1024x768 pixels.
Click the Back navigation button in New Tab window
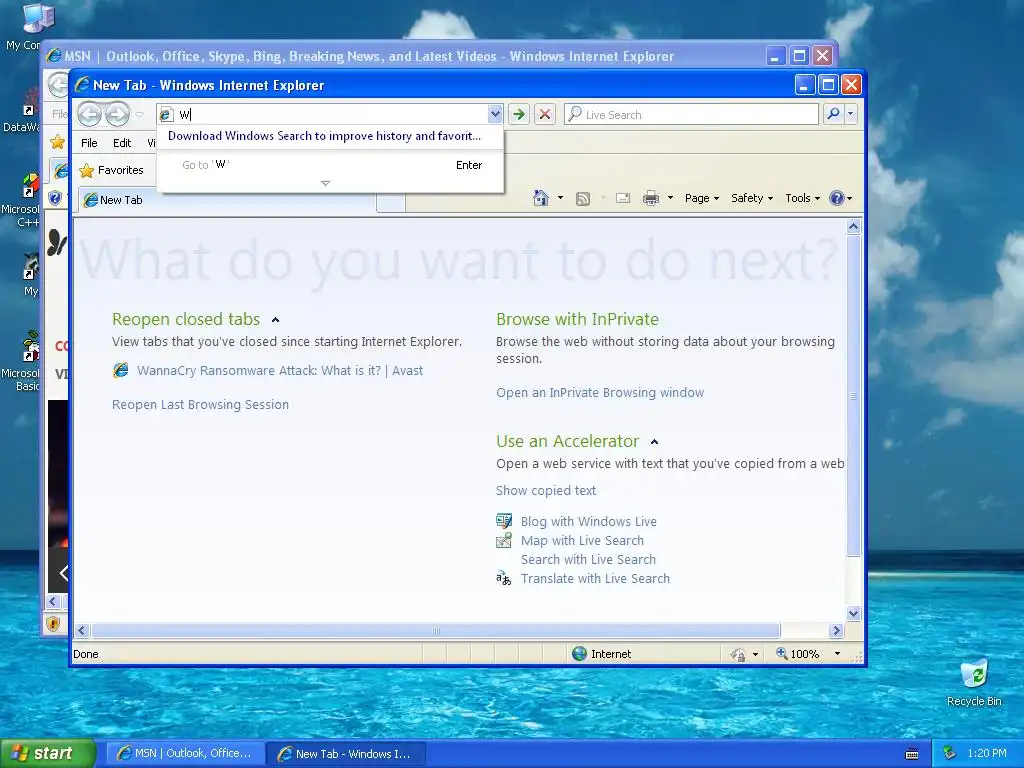click(x=89, y=115)
